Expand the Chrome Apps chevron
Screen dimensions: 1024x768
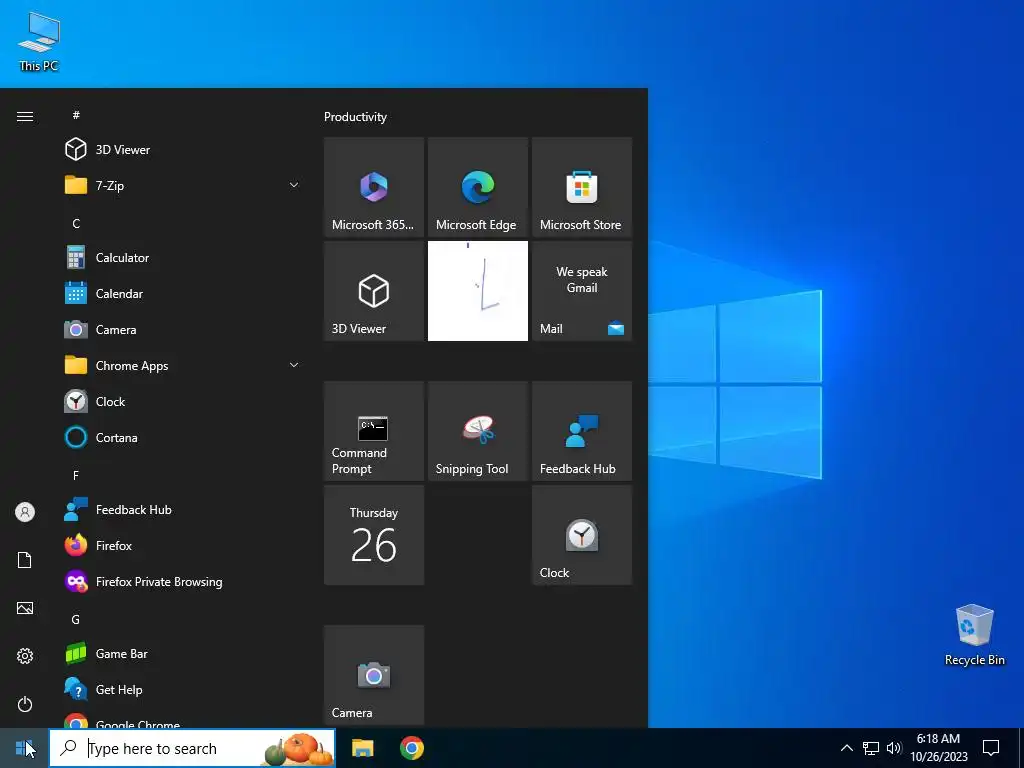point(294,365)
